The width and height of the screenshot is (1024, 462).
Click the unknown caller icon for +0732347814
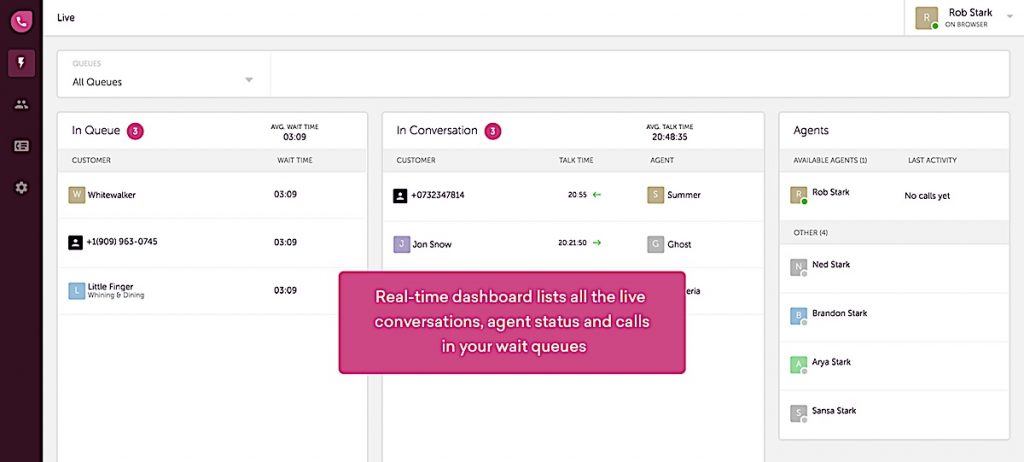(x=401, y=195)
